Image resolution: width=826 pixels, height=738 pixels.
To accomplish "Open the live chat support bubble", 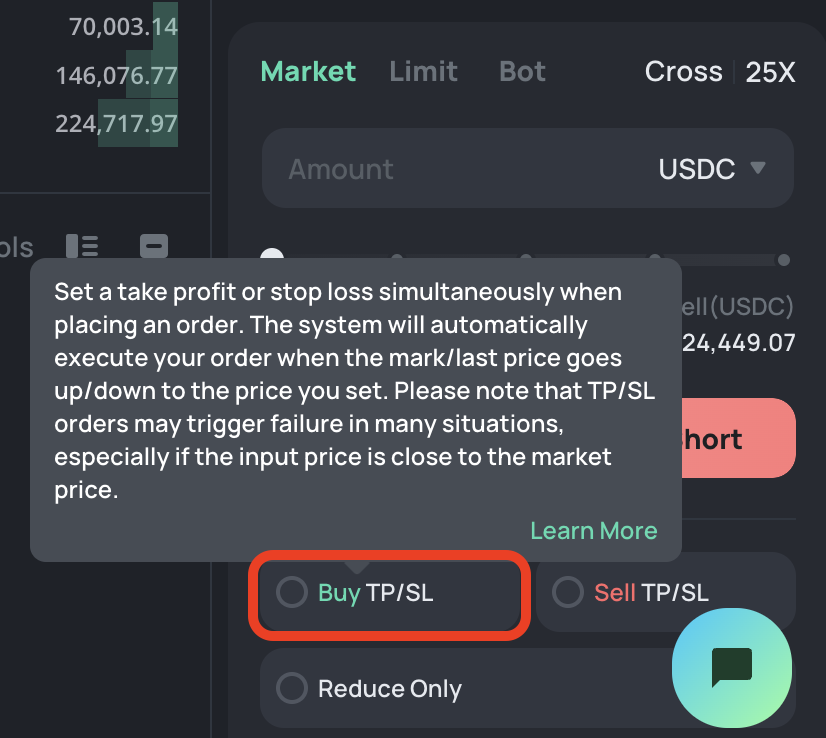I will pos(731,667).
